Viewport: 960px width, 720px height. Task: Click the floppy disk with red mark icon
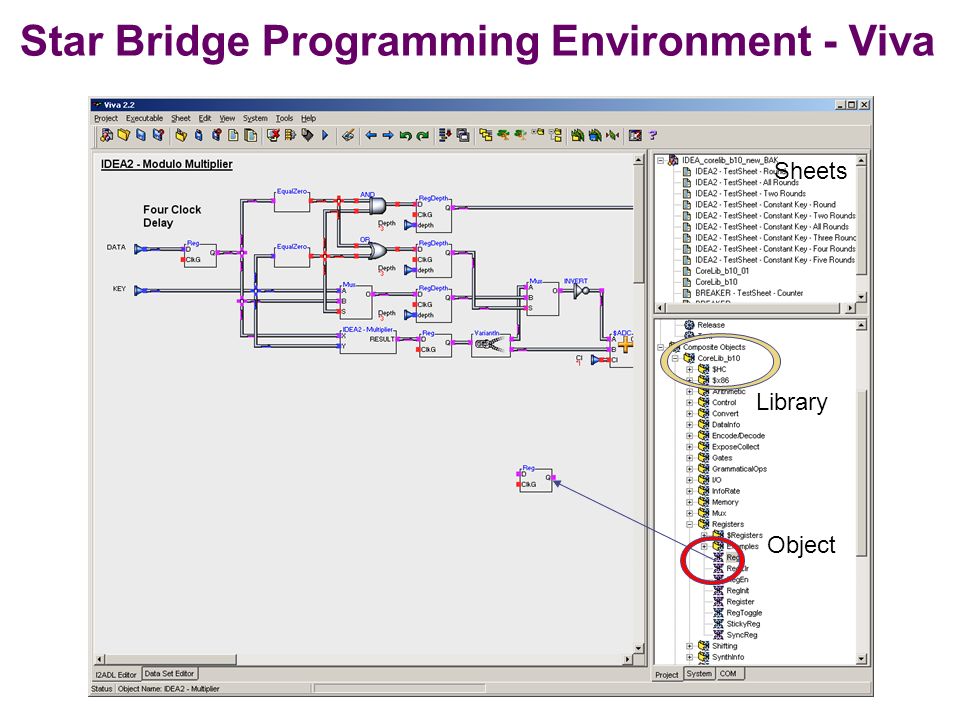tap(158, 135)
